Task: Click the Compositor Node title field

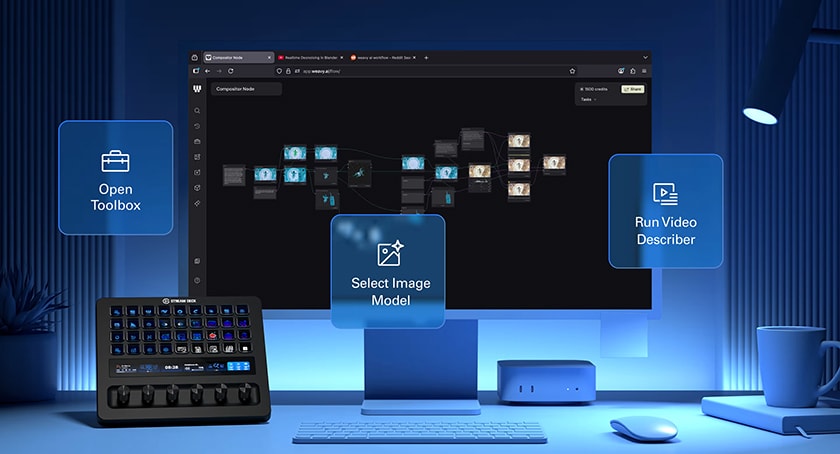Action: coord(246,89)
